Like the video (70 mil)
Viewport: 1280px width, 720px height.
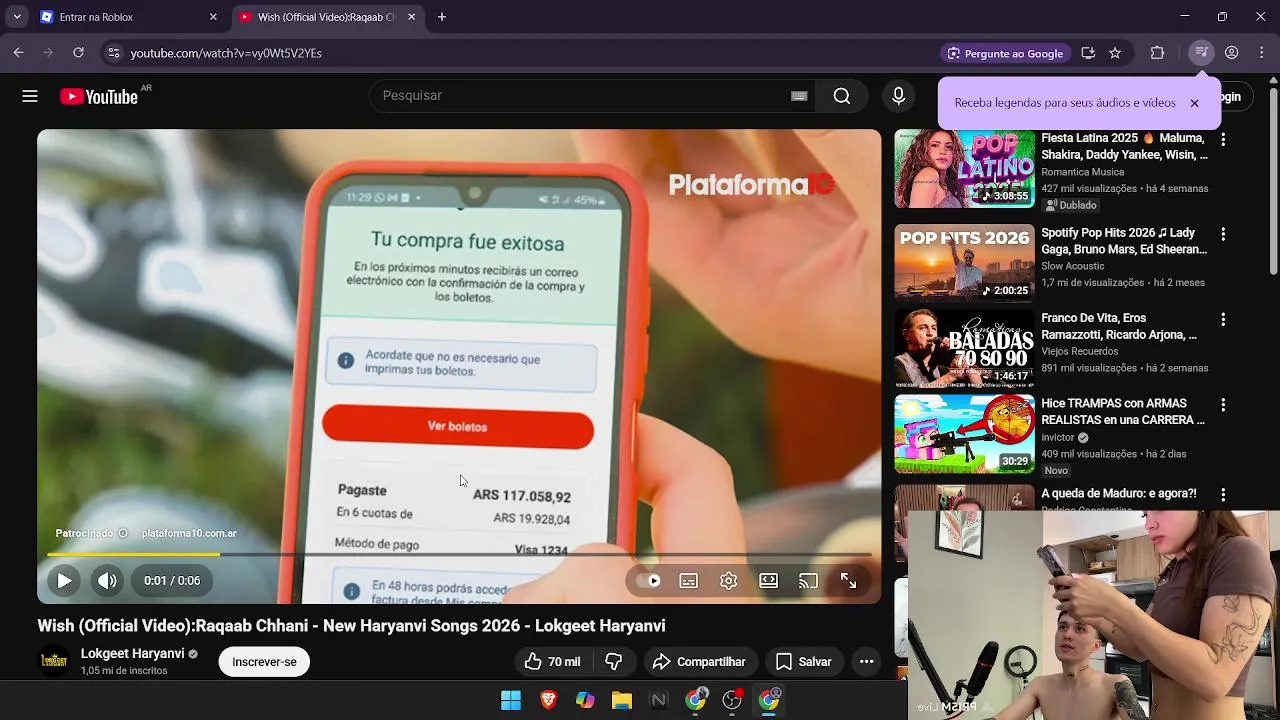pos(552,662)
